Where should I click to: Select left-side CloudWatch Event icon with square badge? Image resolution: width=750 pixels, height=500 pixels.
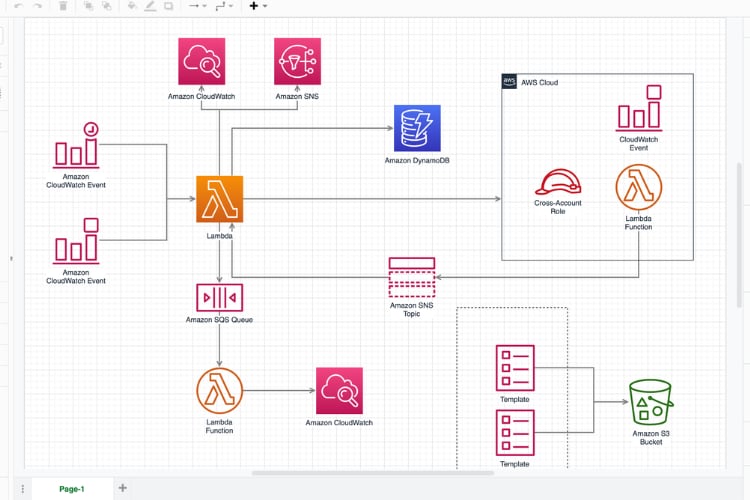pyautogui.click(x=76, y=241)
